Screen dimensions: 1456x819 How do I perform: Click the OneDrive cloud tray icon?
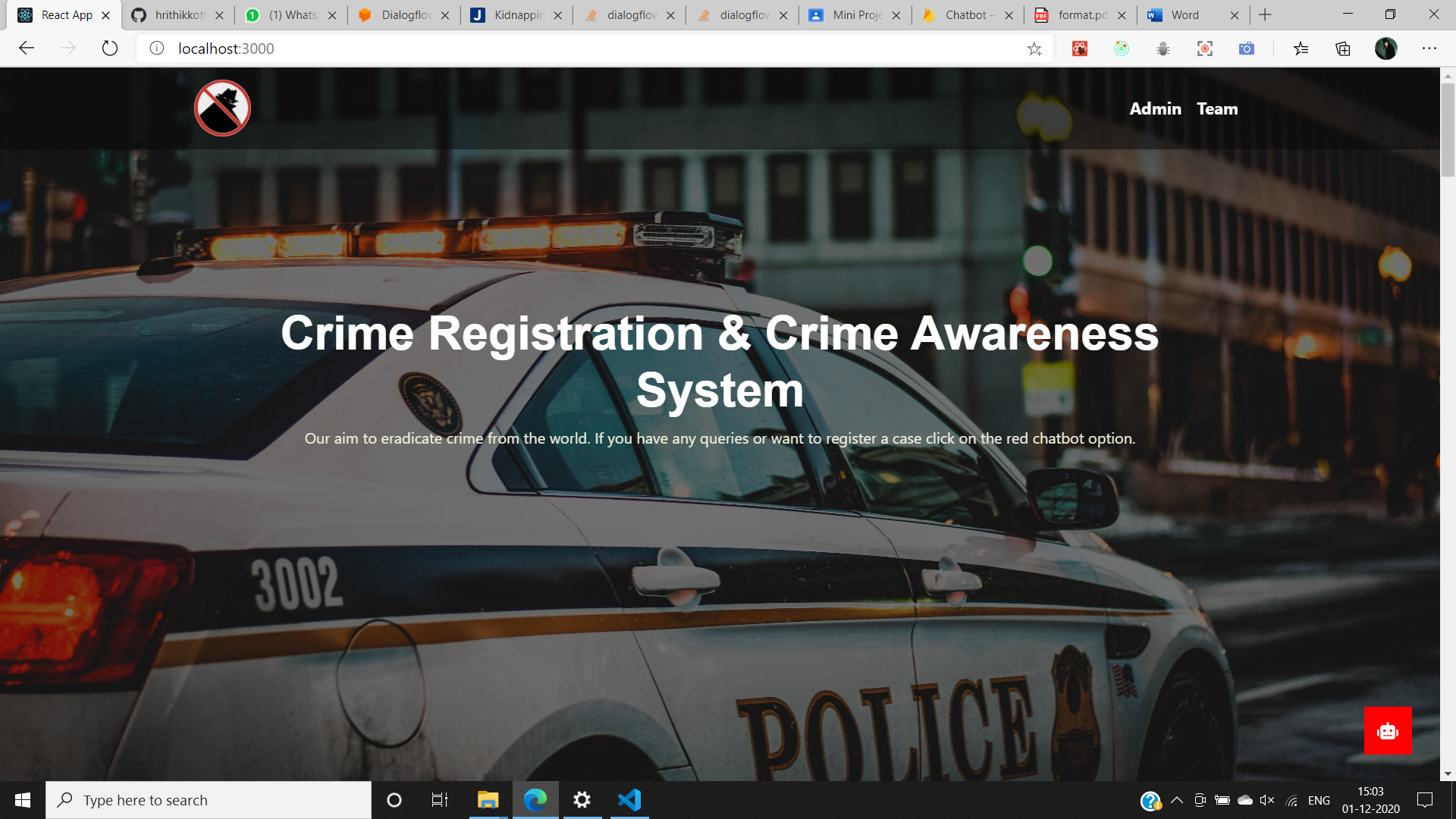coord(1244,800)
